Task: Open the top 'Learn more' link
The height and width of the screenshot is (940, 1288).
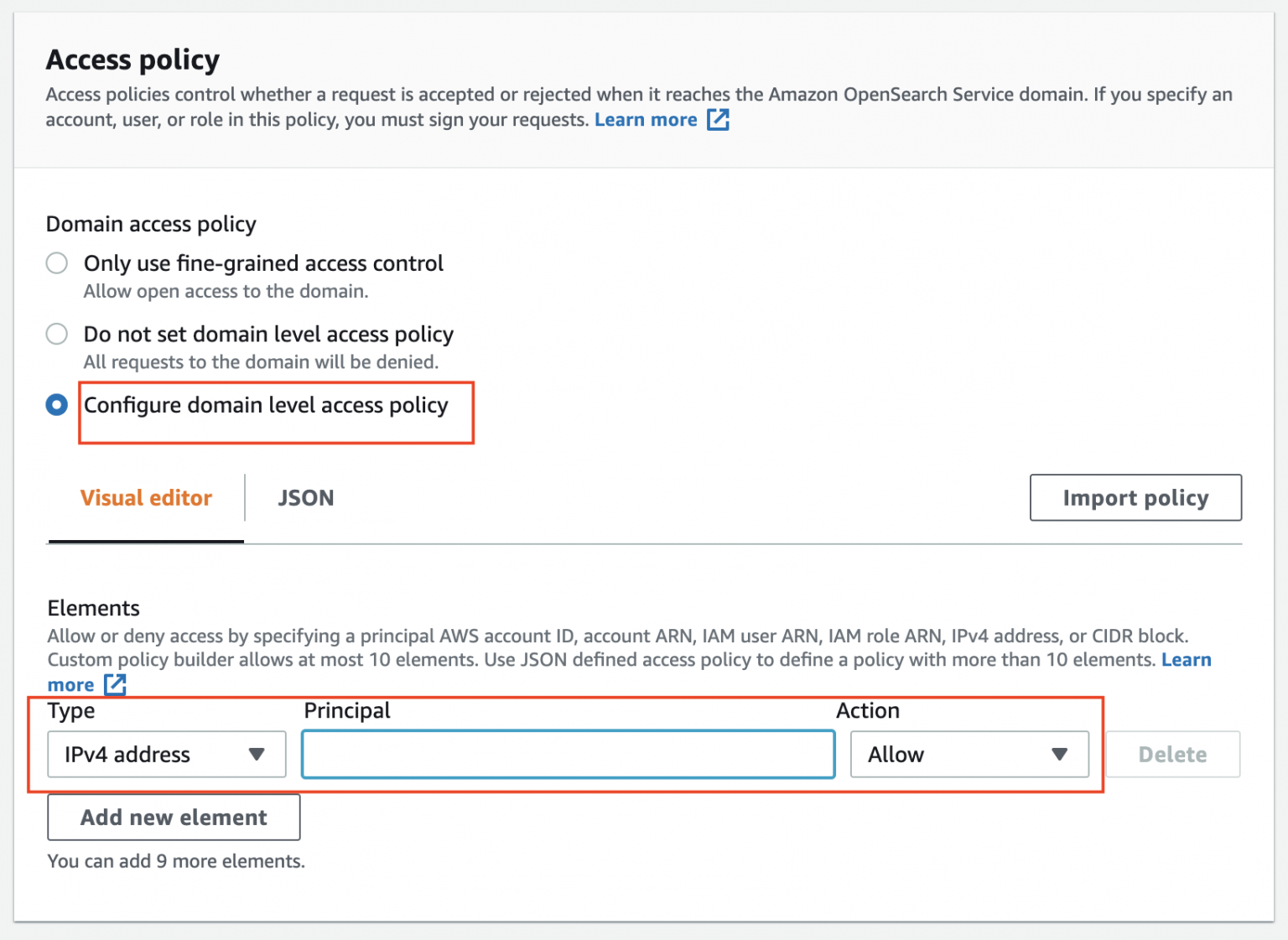Action: coord(646,120)
